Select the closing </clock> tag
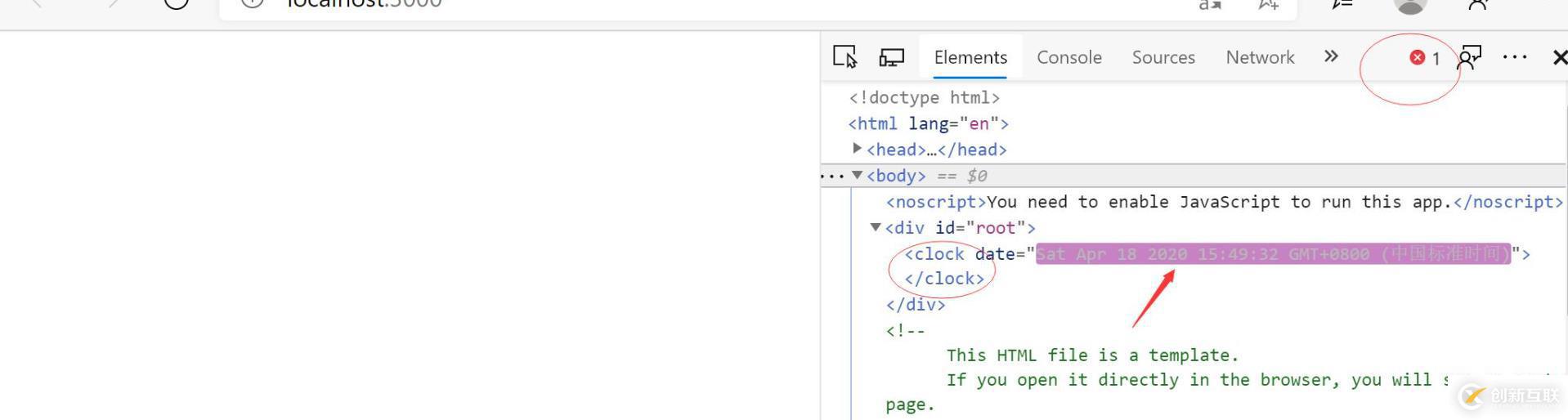 [x=944, y=279]
